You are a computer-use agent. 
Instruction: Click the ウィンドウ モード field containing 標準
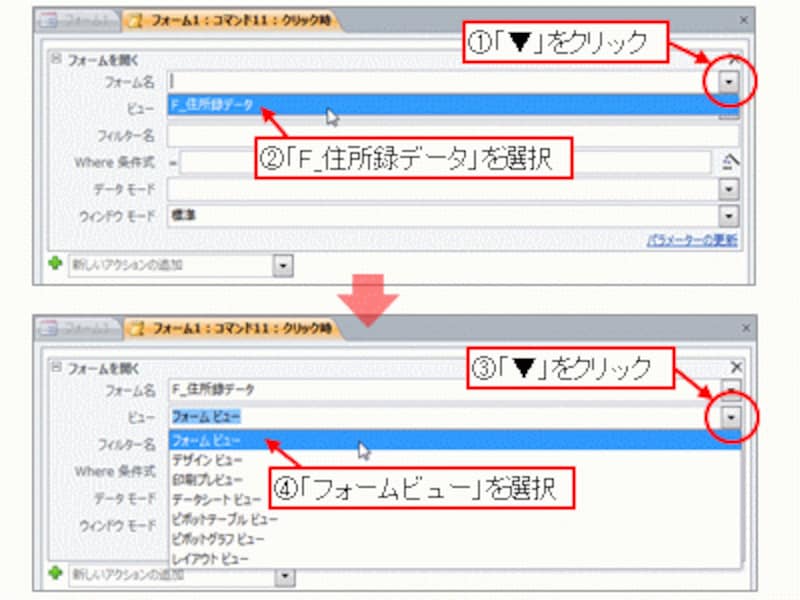point(443,216)
